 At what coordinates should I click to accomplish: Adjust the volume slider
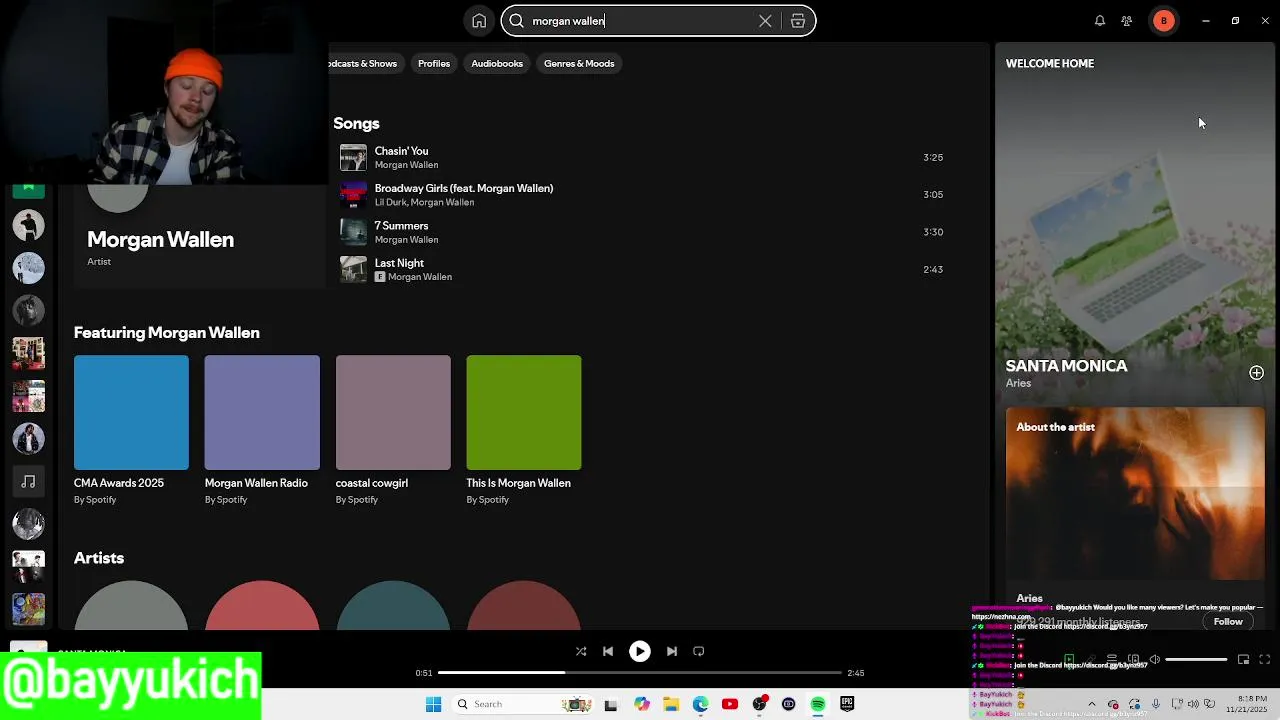point(1196,660)
